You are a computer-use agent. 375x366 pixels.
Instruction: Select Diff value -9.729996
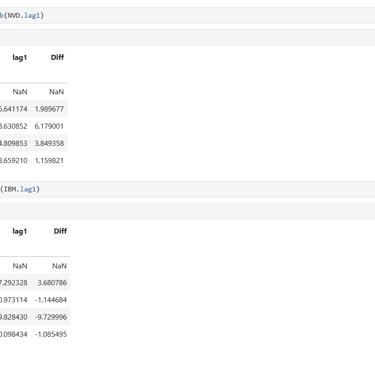click(x=51, y=317)
